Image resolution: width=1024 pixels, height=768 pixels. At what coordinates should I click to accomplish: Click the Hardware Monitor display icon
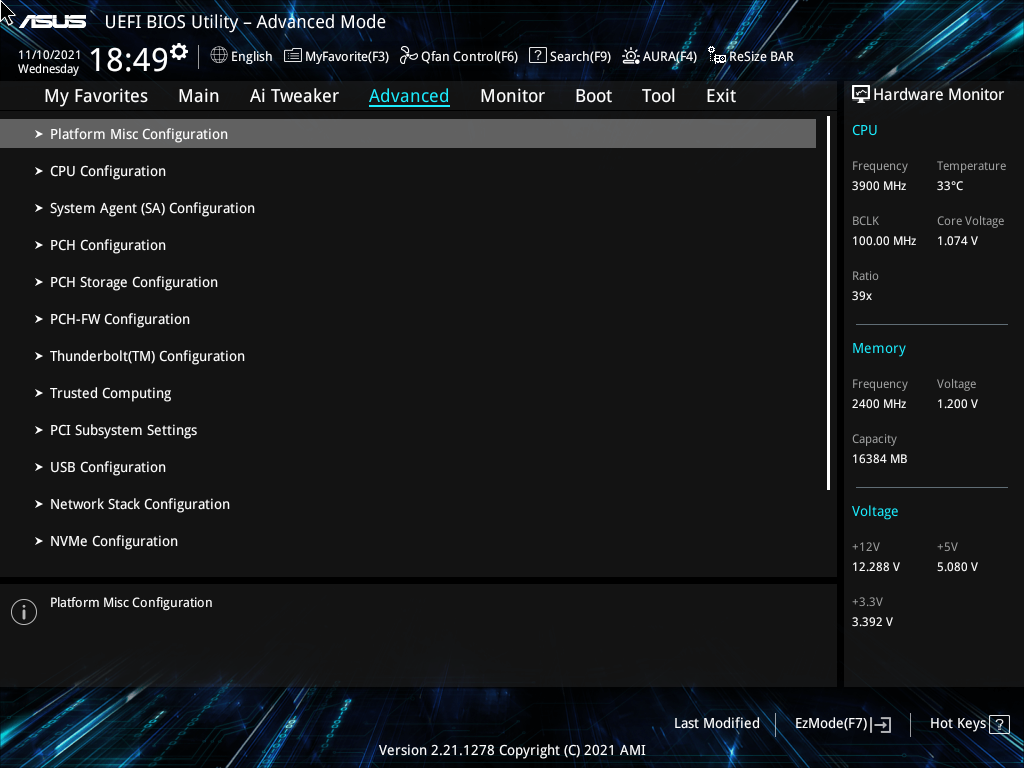pyautogui.click(x=861, y=95)
